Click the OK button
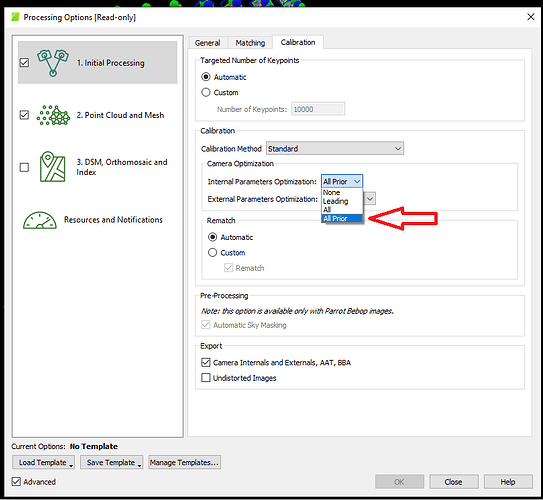Image resolution: width=543 pixels, height=500 pixels. pyautogui.click(x=399, y=482)
